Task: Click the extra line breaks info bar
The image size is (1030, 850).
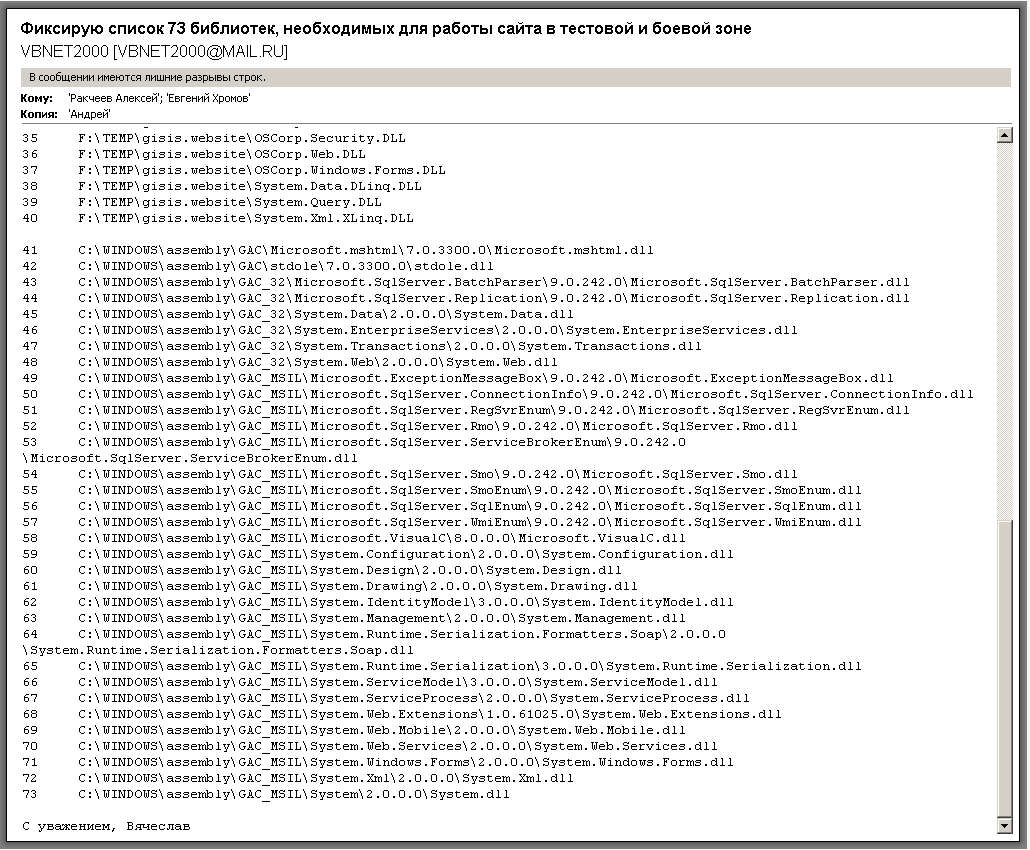Action: 516,77
